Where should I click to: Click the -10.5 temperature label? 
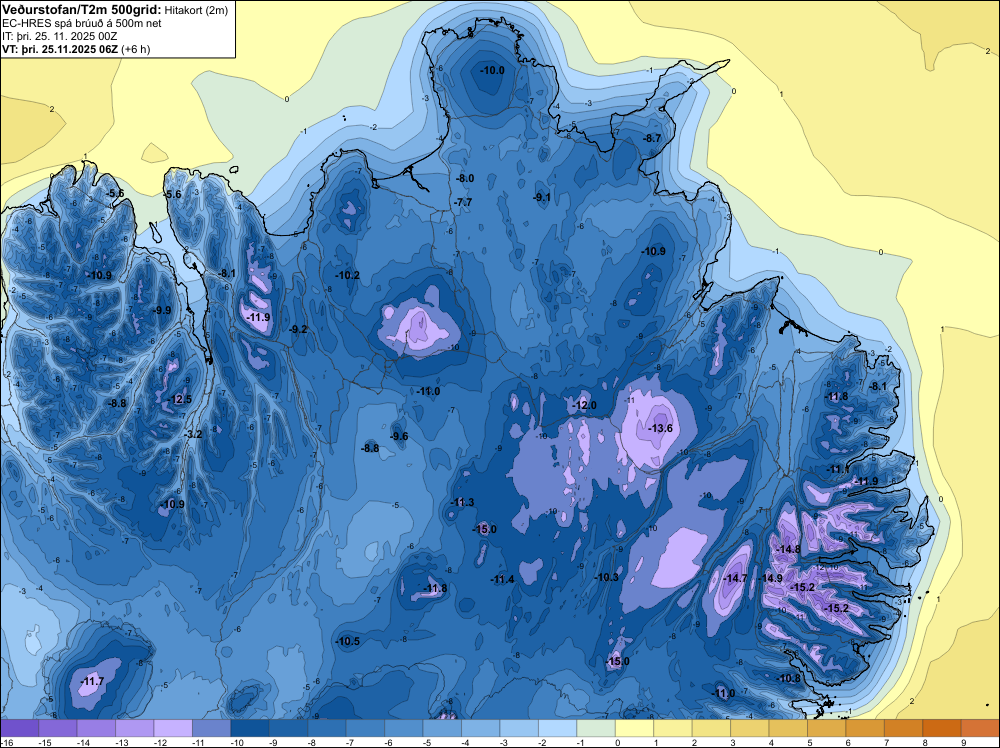pos(348,642)
